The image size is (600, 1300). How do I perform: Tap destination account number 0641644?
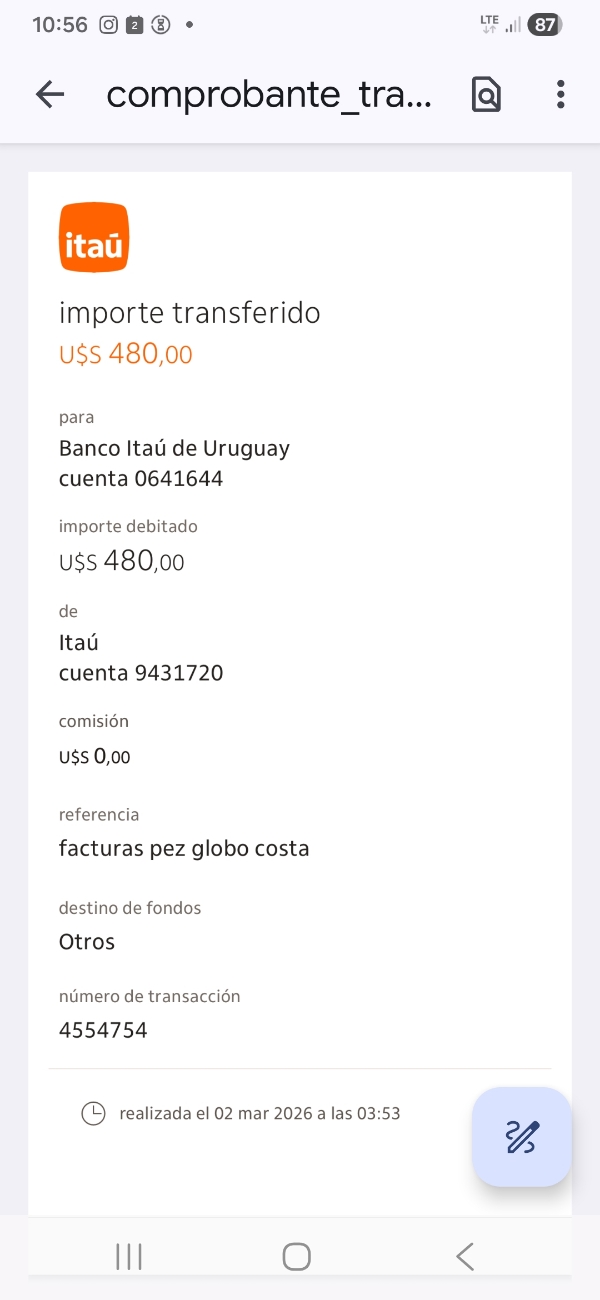click(178, 478)
